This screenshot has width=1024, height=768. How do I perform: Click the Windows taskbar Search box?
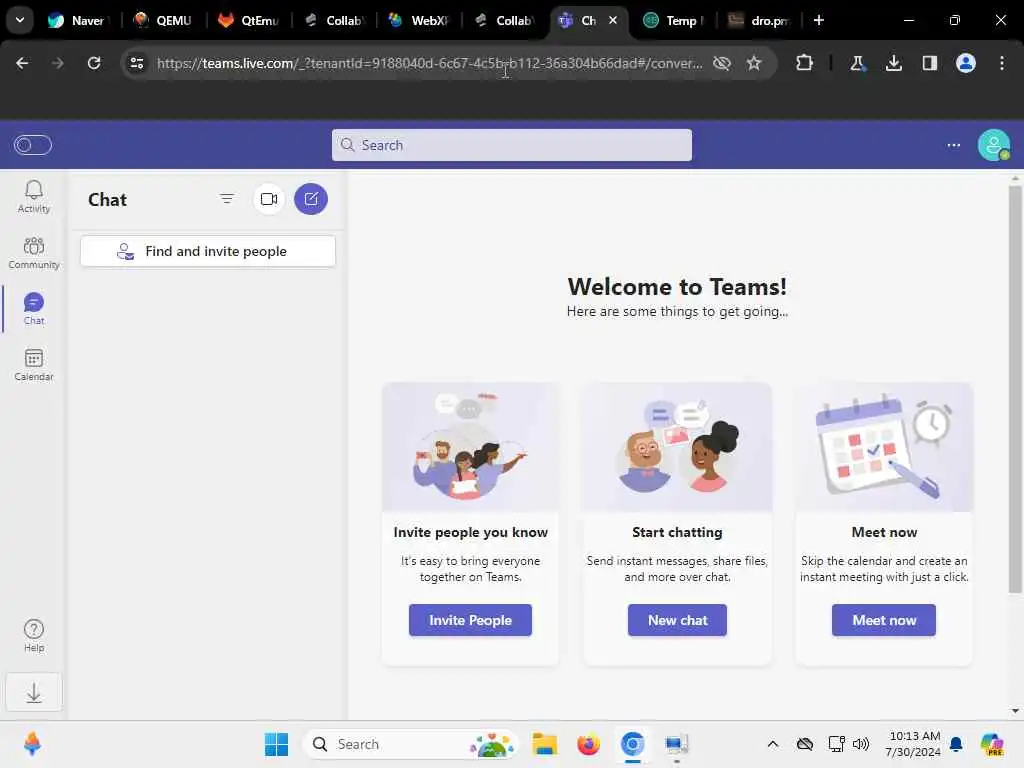click(x=410, y=744)
